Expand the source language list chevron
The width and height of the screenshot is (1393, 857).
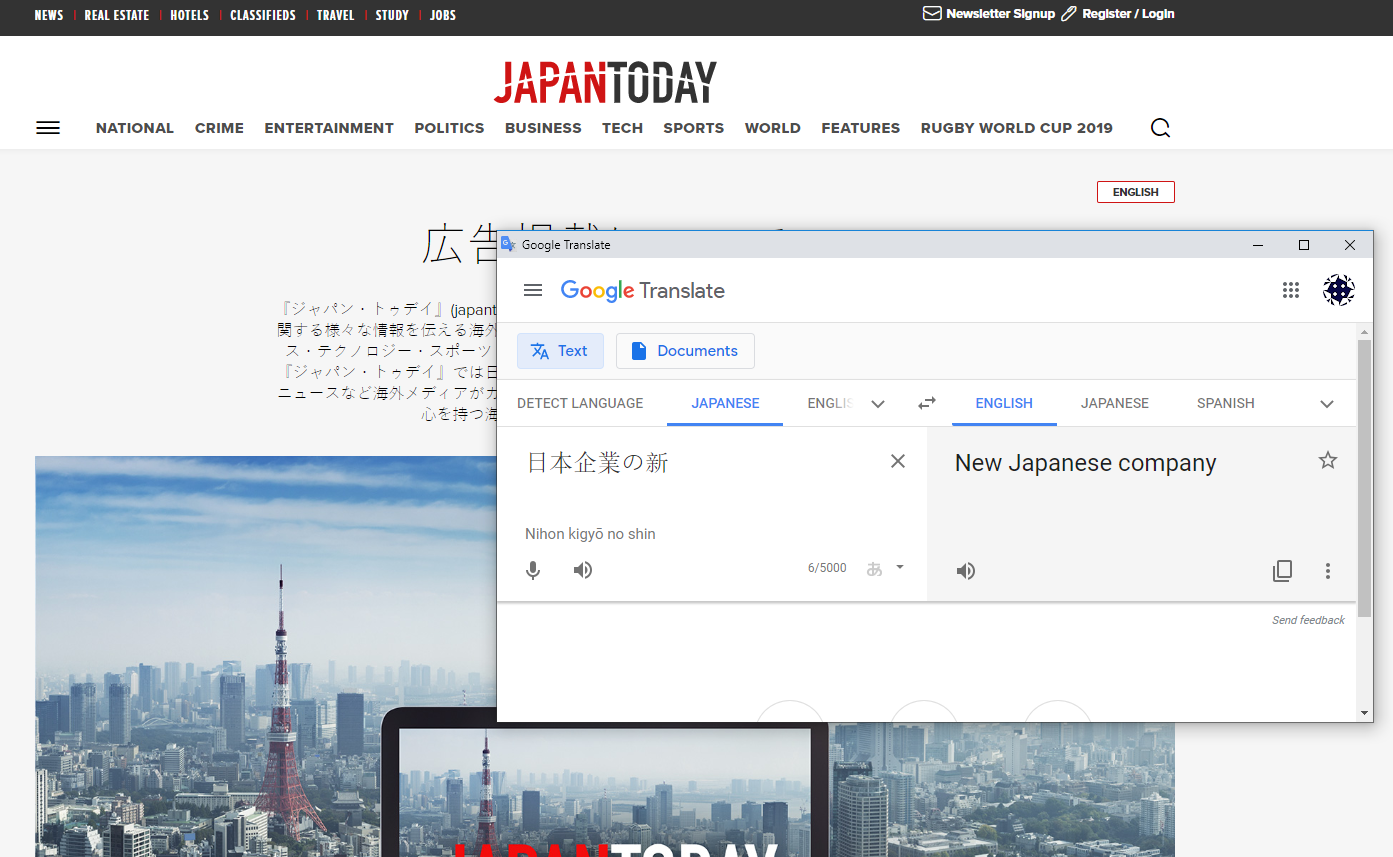[x=878, y=404]
